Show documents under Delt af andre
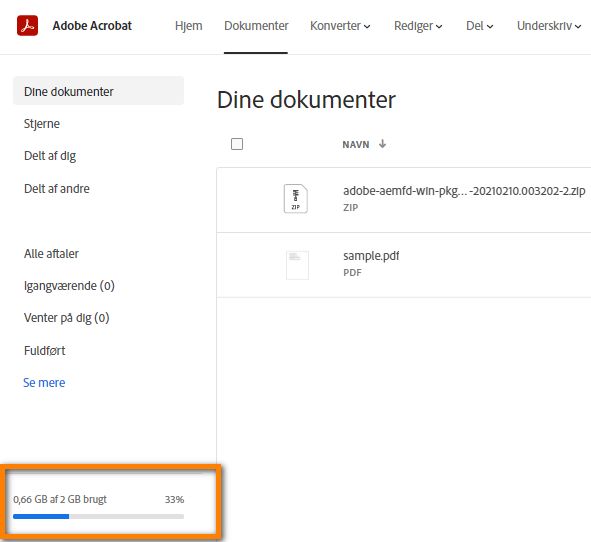 pyautogui.click(x=57, y=188)
